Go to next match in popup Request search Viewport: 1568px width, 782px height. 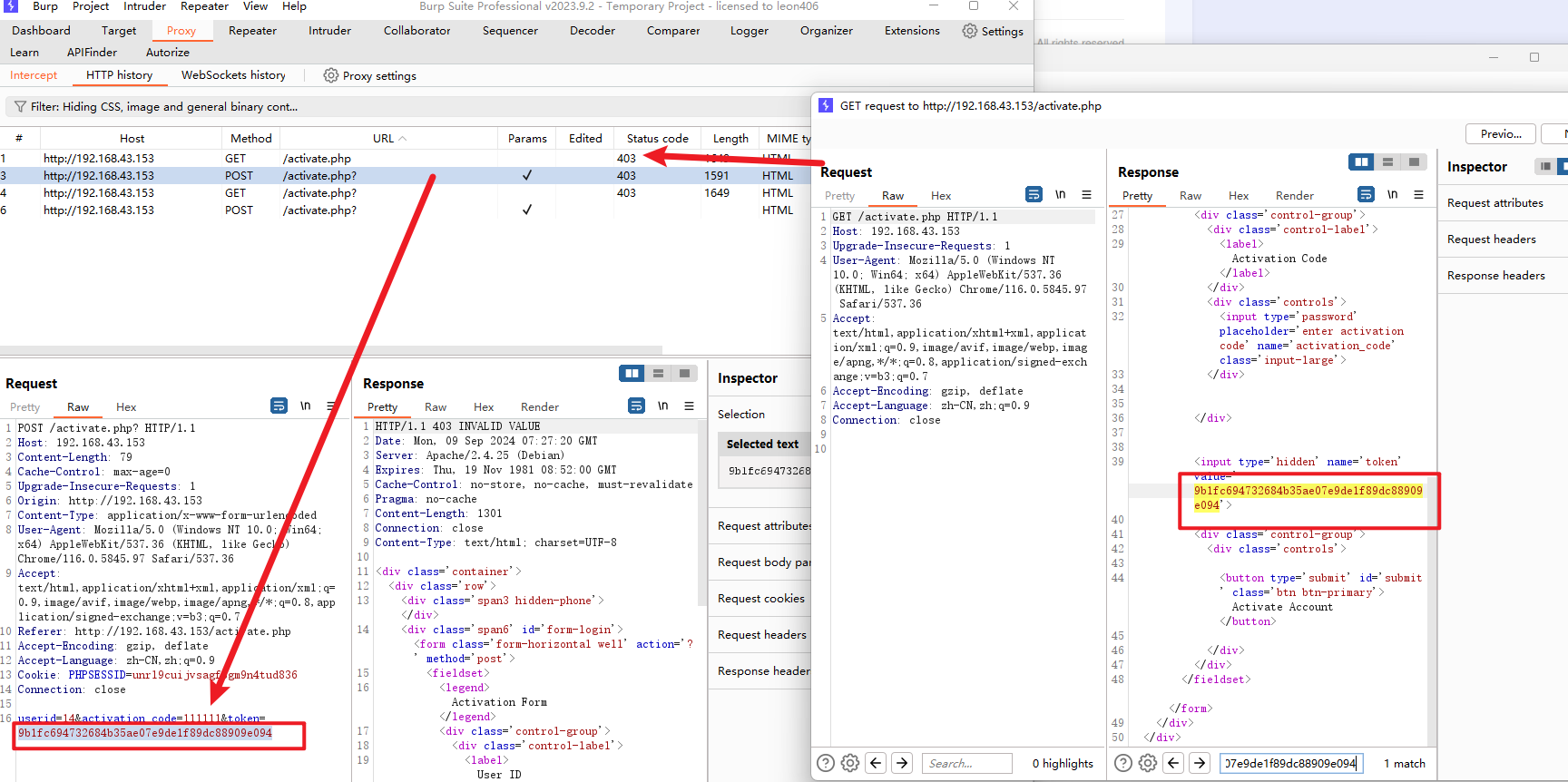[x=902, y=763]
